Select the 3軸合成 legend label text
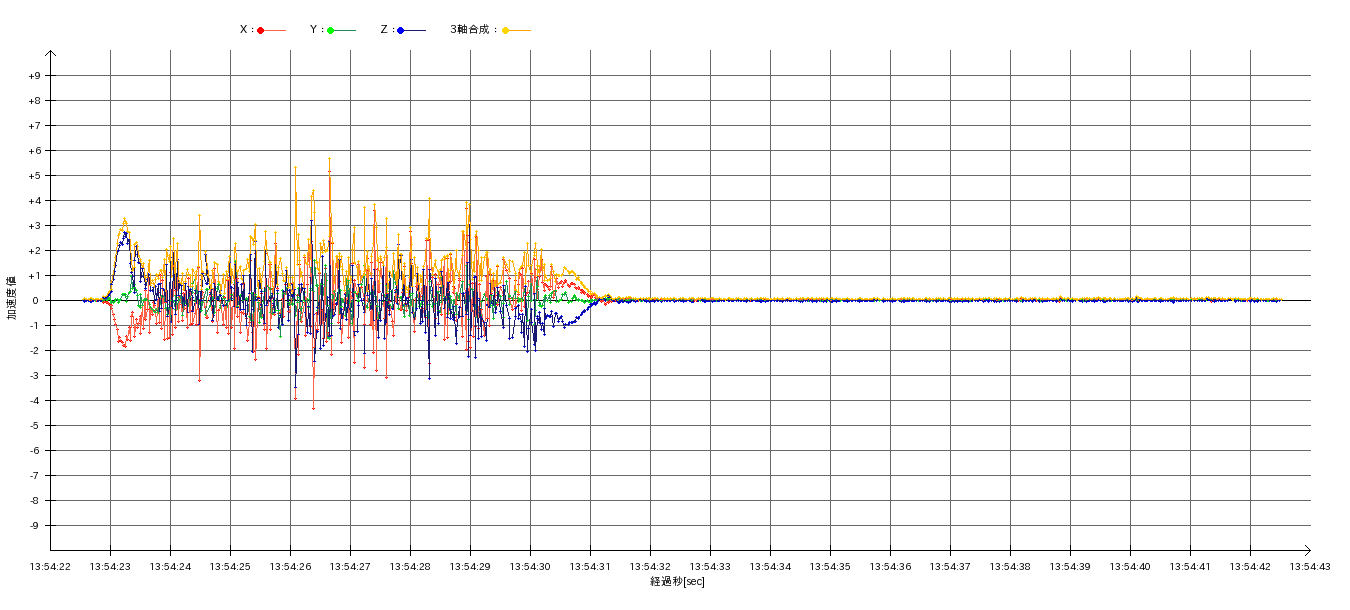 pyautogui.click(x=473, y=30)
